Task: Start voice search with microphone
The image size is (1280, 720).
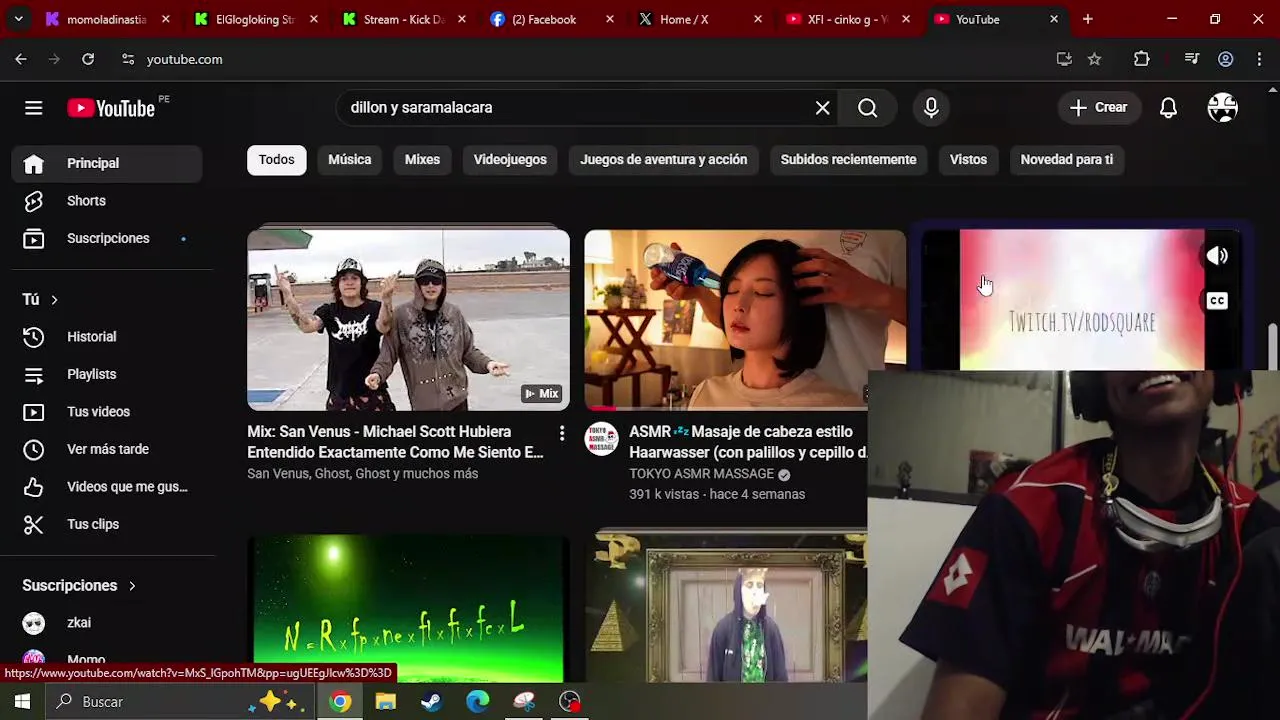Action: [931, 108]
